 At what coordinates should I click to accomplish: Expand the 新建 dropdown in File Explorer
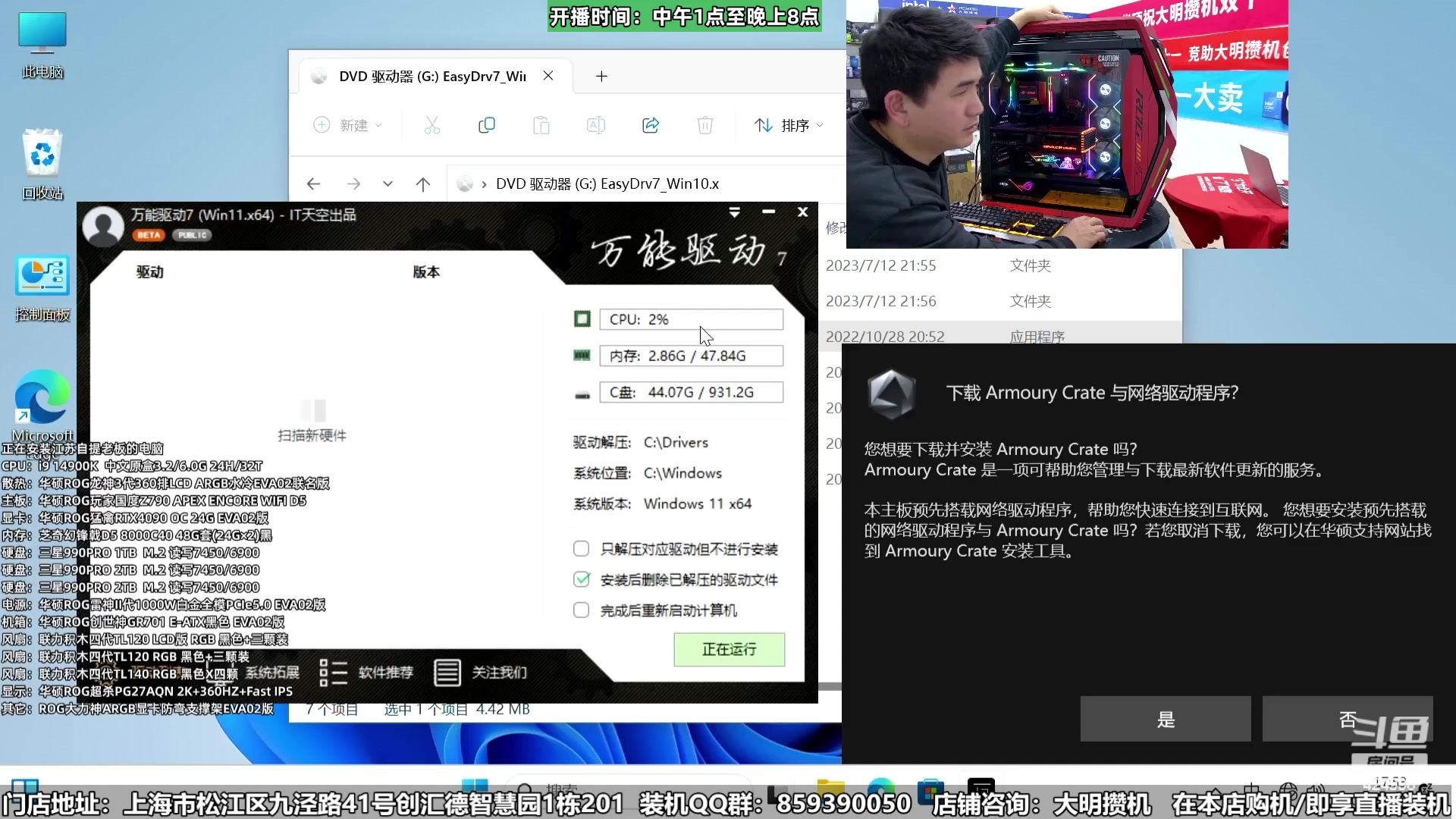coord(378,125)
